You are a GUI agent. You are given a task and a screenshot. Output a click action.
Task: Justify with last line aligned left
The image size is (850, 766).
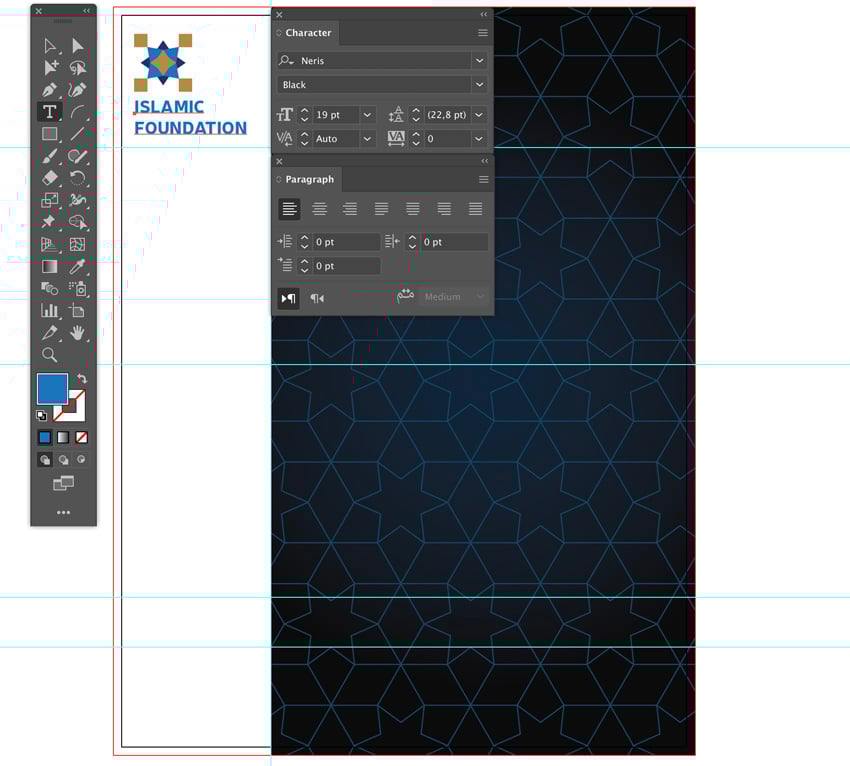382,209
